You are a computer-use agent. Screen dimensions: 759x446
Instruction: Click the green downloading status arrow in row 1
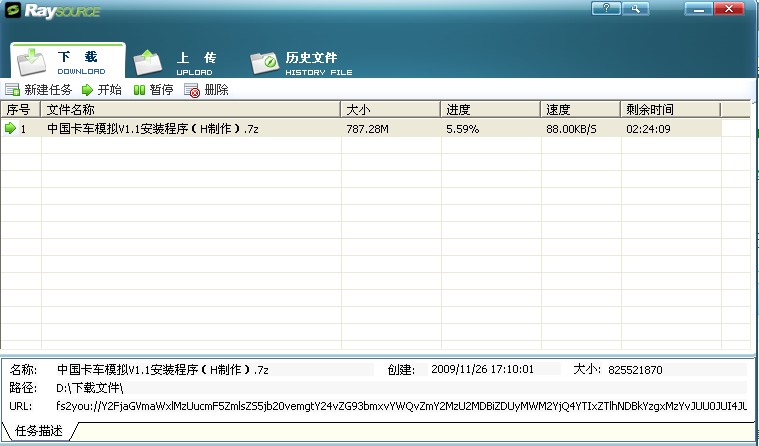click(10, 128)
